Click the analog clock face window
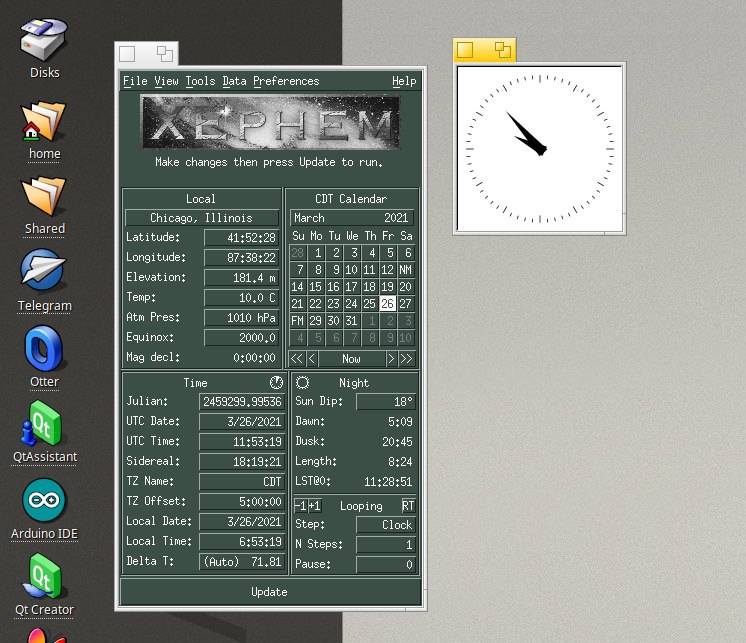The image size is (746, 643). point(540,148)
